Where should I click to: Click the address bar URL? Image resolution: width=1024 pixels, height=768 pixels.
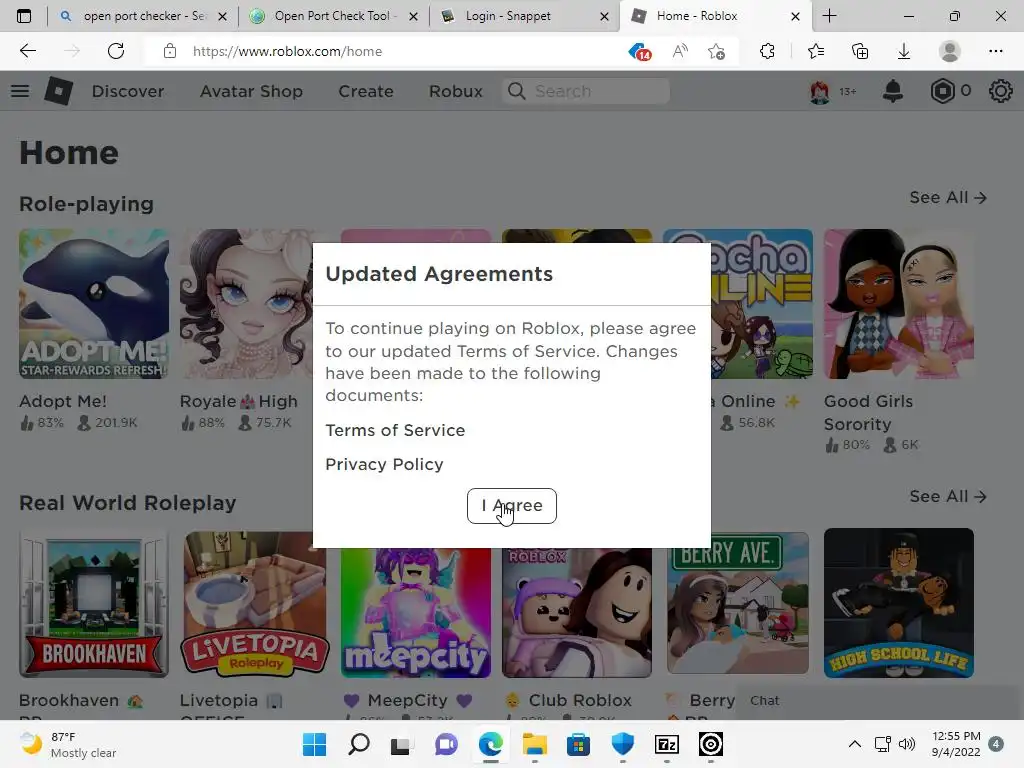(x=287, y=51)
